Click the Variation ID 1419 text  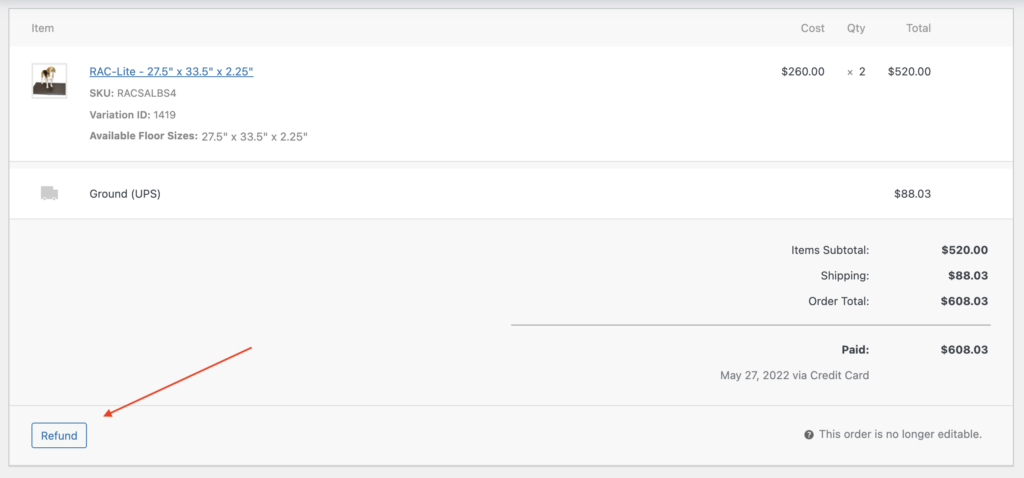133,115
